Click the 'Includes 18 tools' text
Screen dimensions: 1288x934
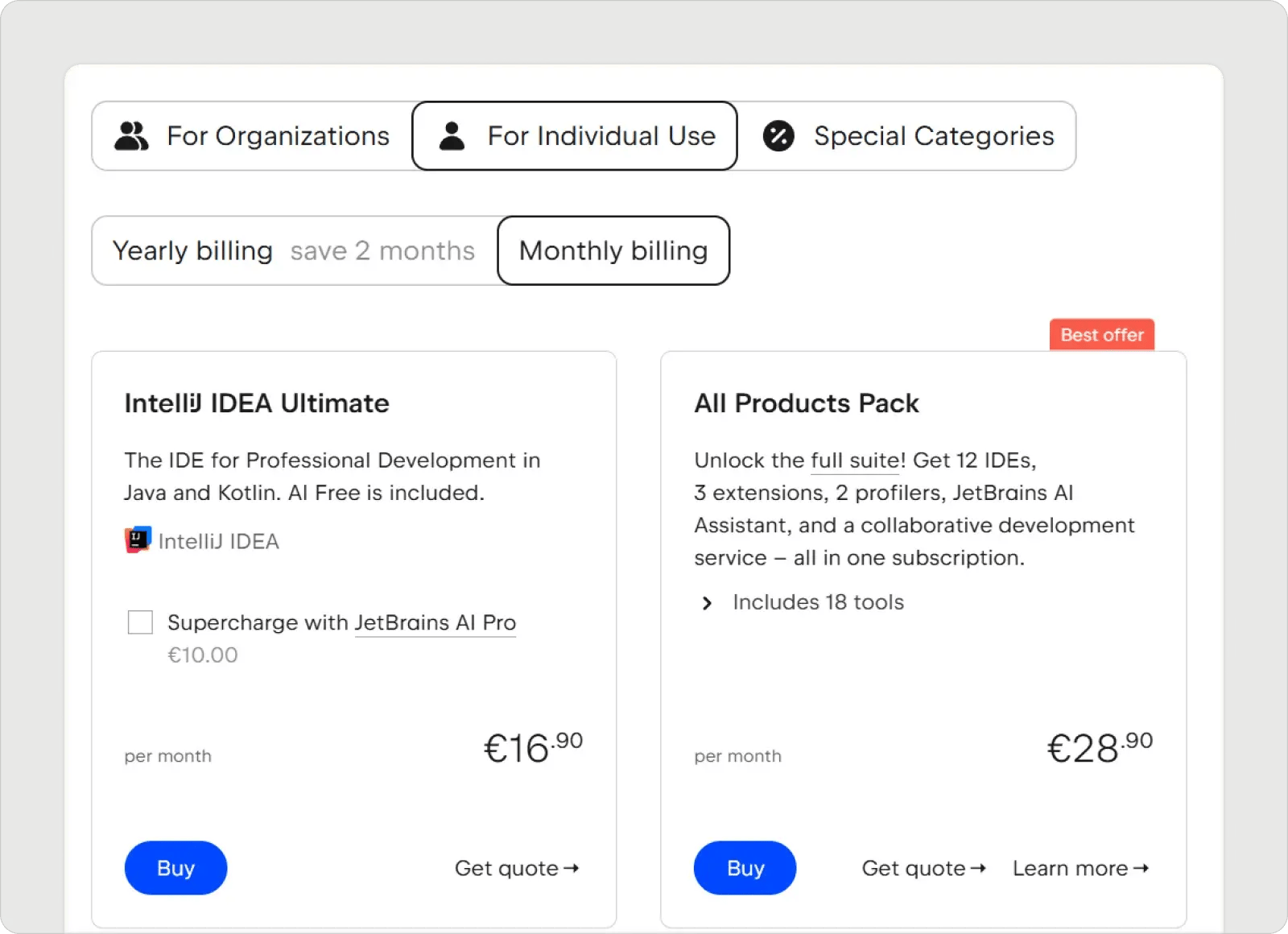tap(819, 602)
